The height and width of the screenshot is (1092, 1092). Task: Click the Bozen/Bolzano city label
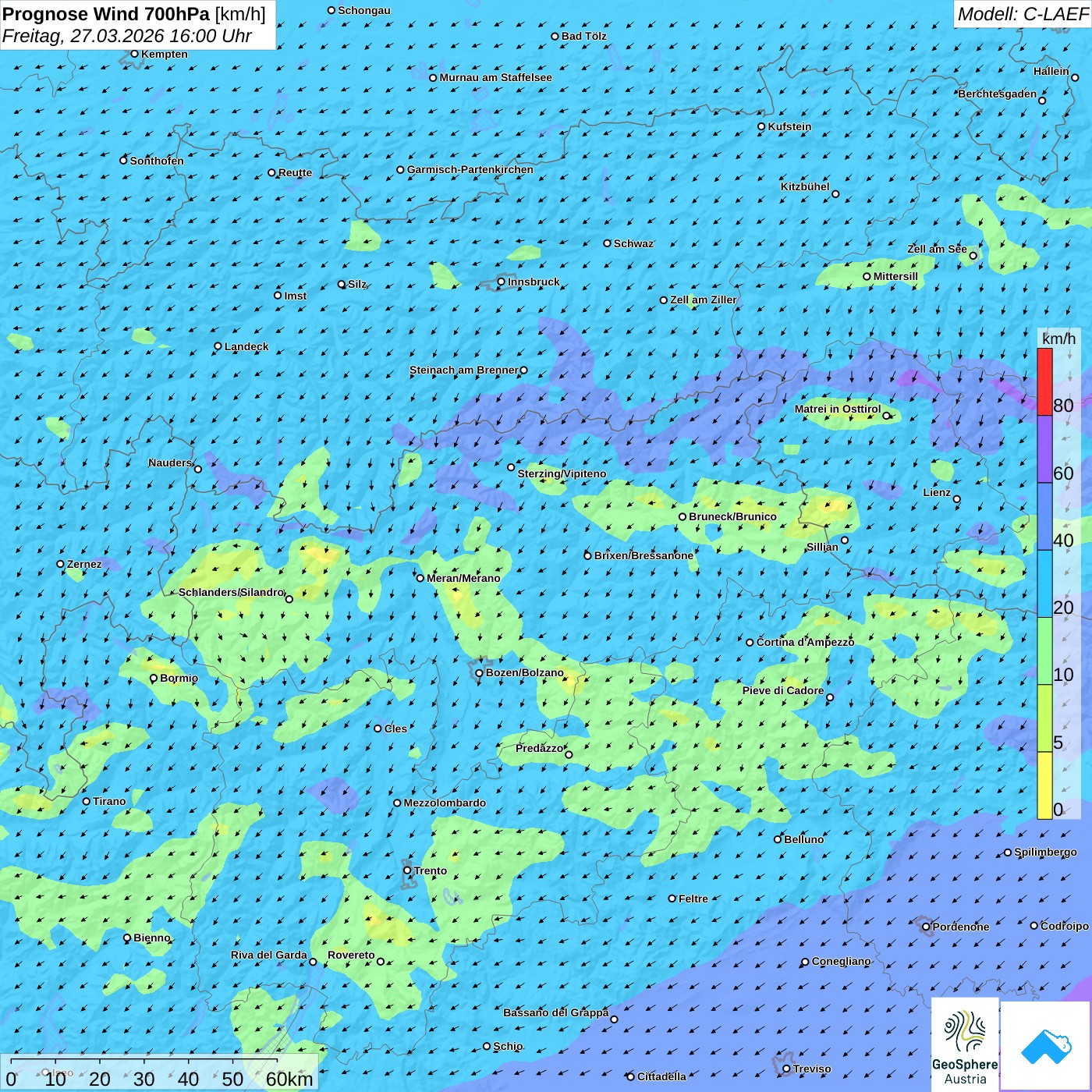[525, 672]
